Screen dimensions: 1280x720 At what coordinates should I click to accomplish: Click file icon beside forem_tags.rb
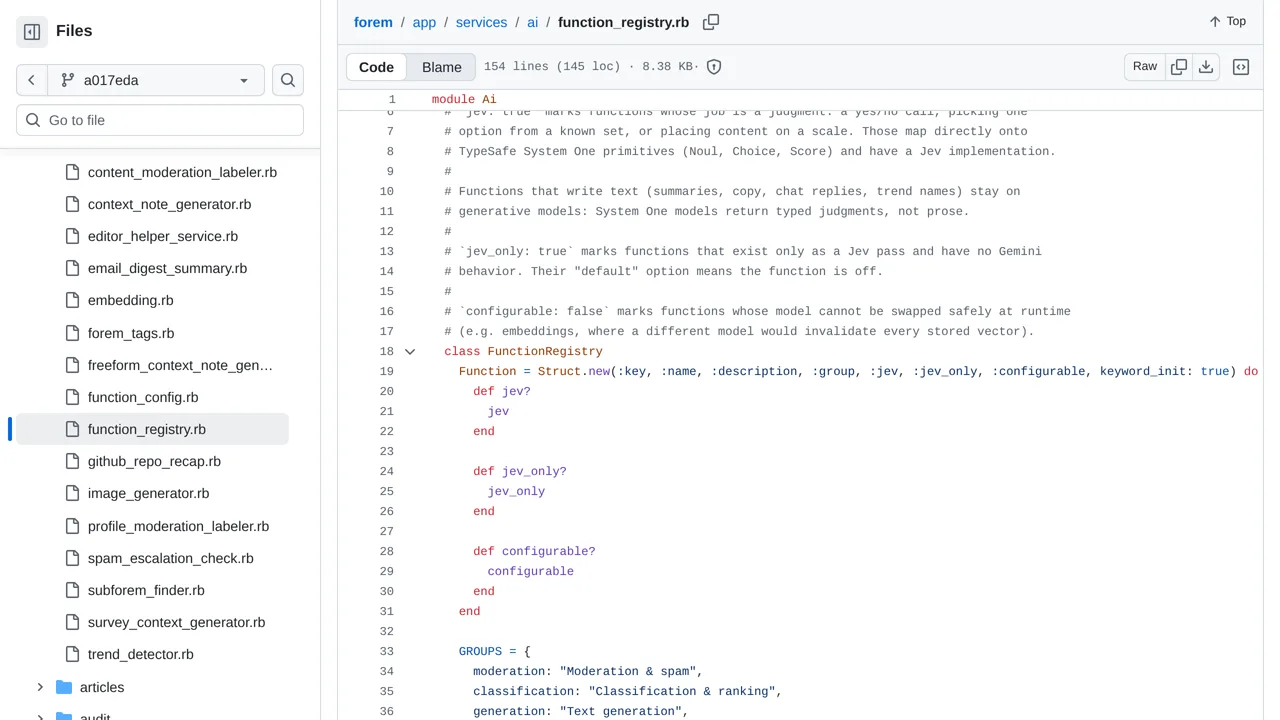pos(72,333)
